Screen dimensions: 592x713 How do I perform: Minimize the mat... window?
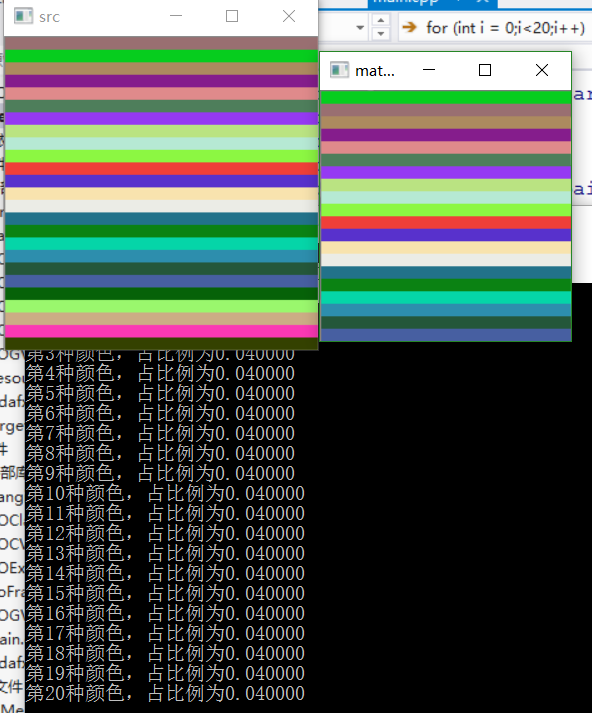click(x=429, y=70)
